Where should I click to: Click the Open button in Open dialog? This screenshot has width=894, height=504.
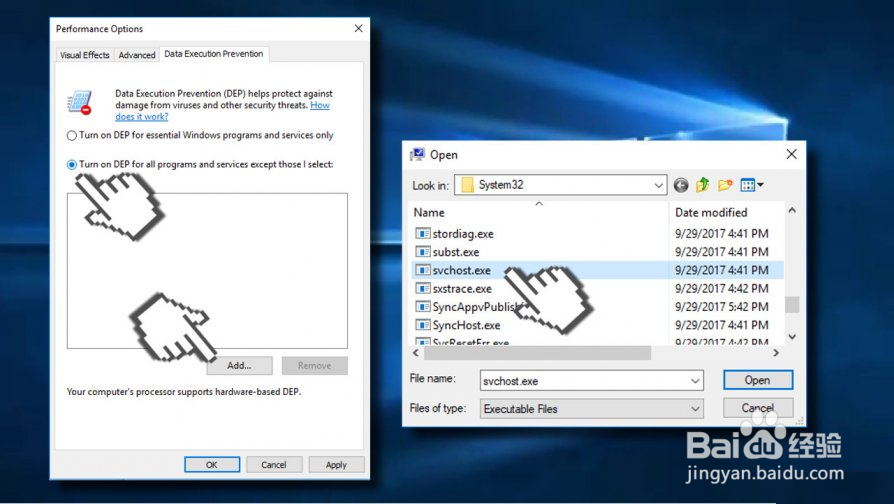[758, 380]
